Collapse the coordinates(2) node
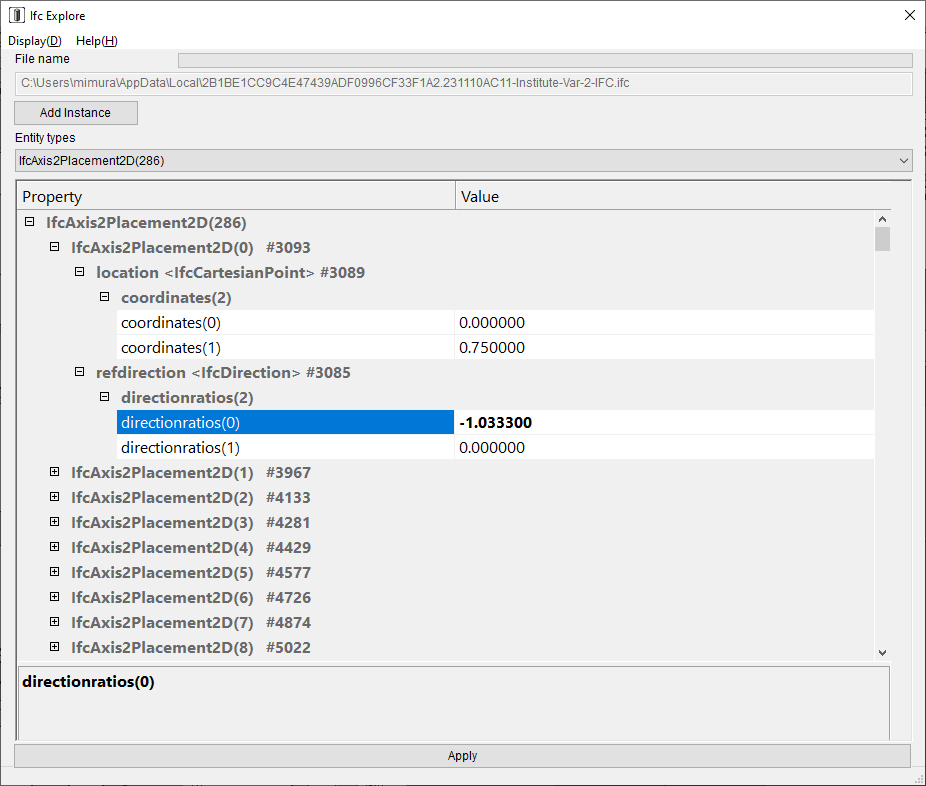The width and height of the screenshot is (926, 786). pyautogui.click(x=105, y=297)
